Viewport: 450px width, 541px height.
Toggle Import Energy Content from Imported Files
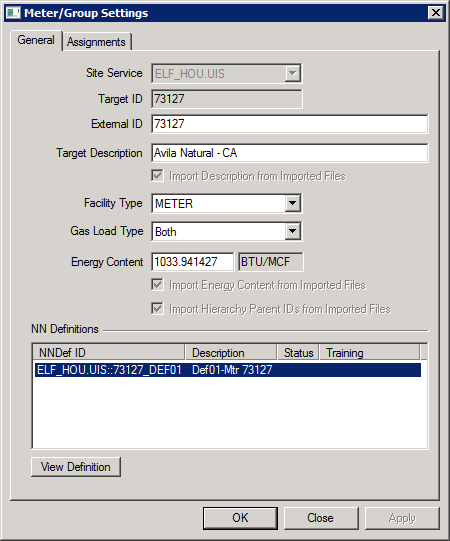point(157,285)
